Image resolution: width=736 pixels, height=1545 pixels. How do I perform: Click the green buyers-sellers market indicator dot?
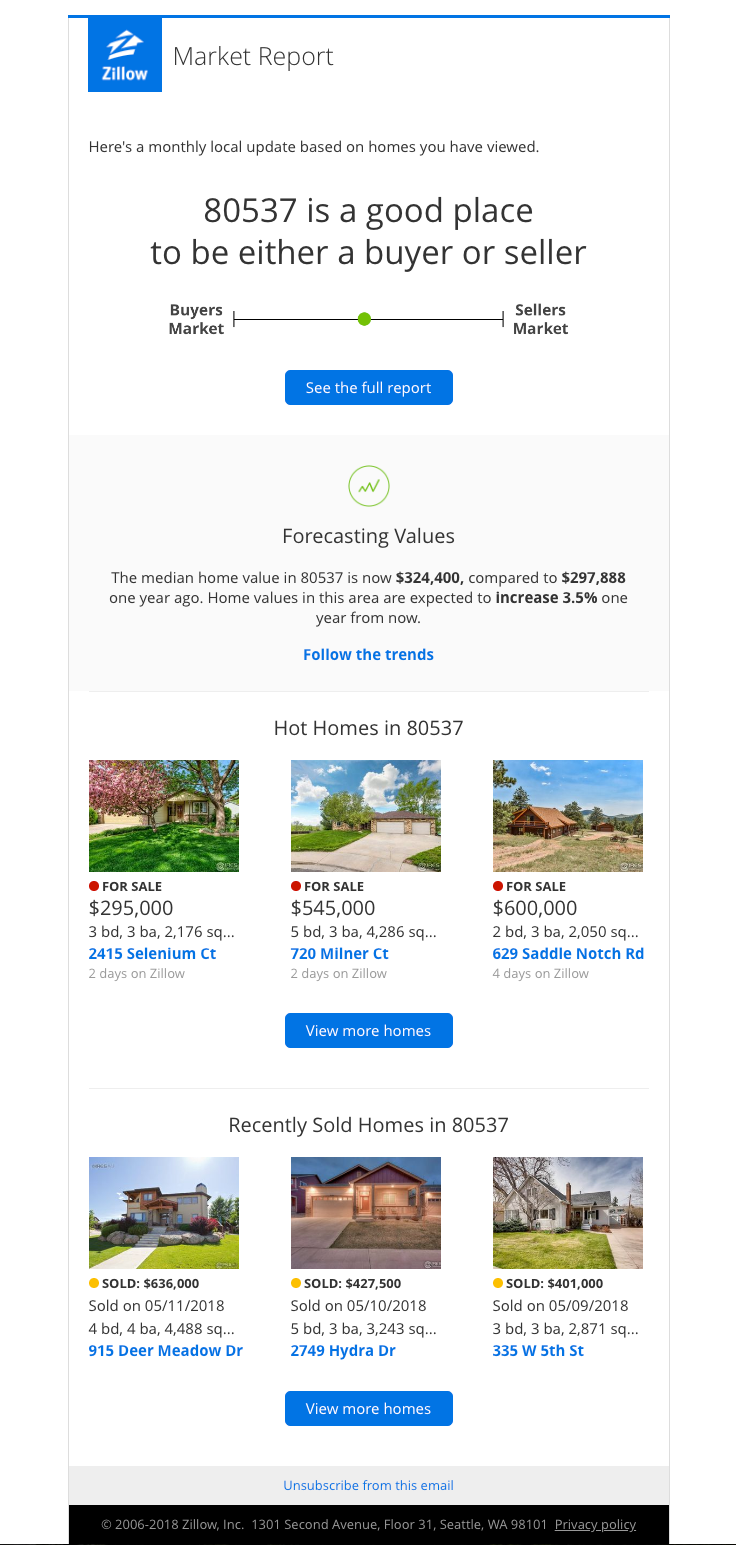364,319
